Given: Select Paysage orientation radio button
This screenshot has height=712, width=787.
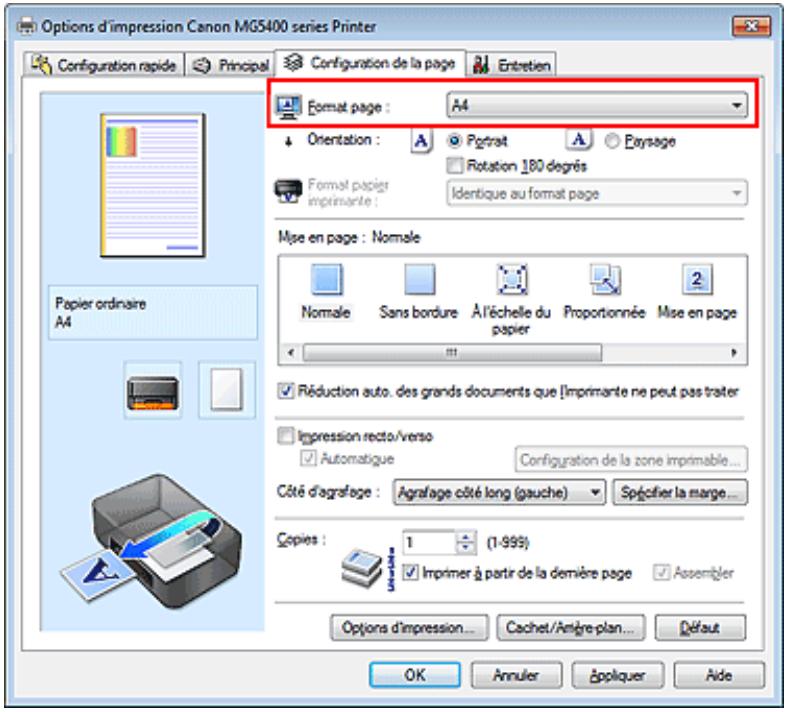Looking at the screenshot, I should coord(612,141).
